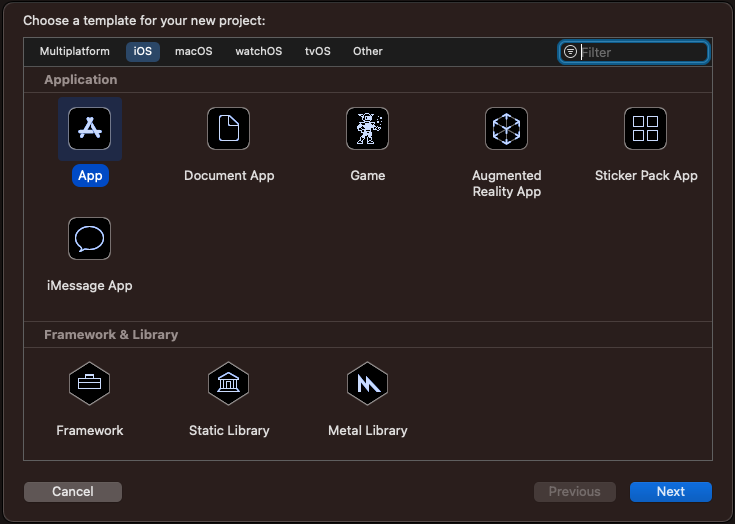Select the iOS platform tab
The height and width of the screenshot is (524, 735).
point(143,51)
